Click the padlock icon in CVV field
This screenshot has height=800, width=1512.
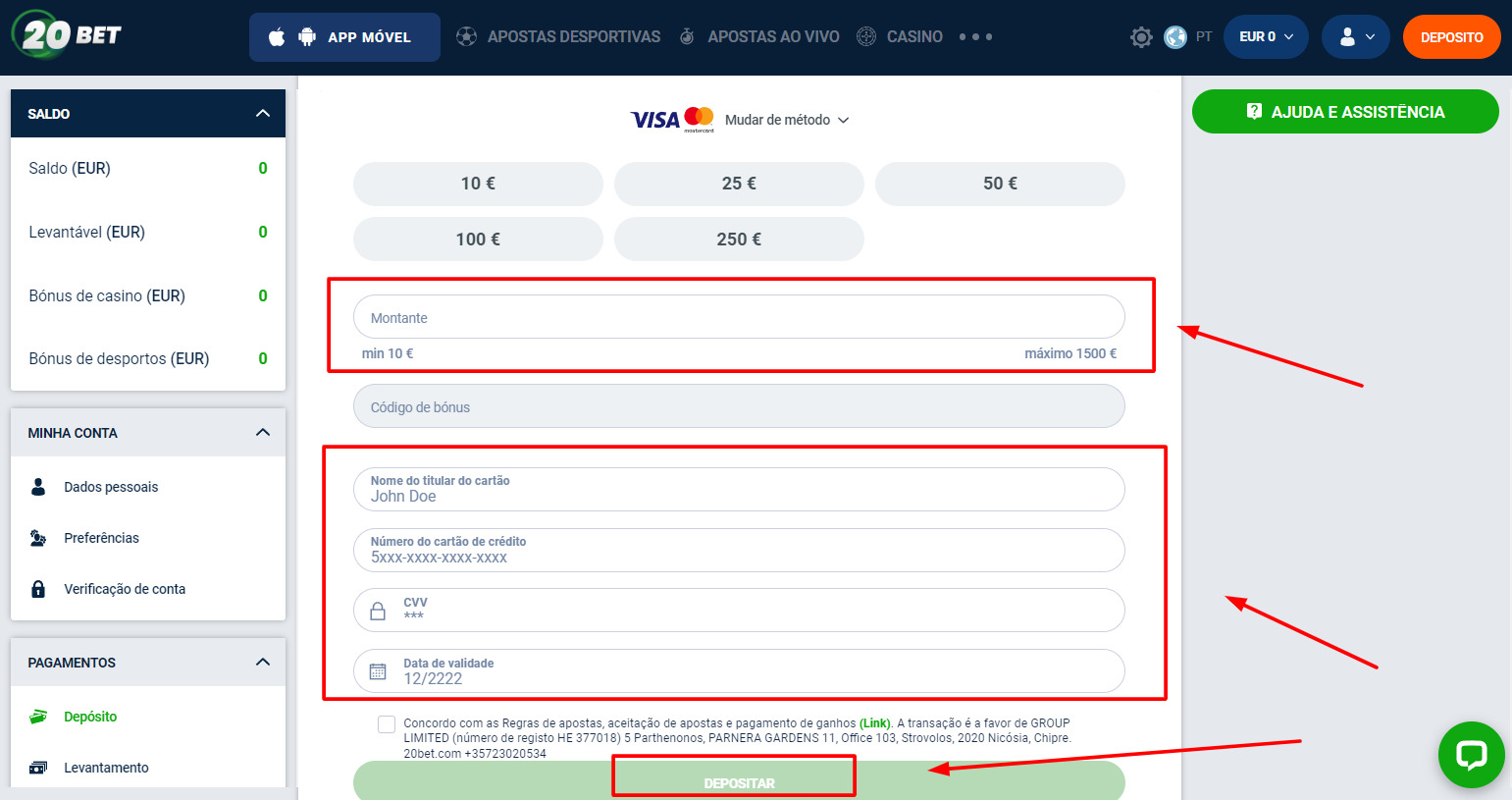[378, 611]
